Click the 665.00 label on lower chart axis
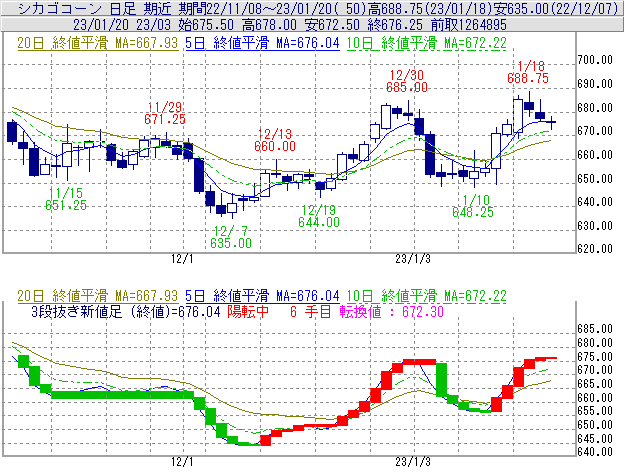 click(595, 384)
